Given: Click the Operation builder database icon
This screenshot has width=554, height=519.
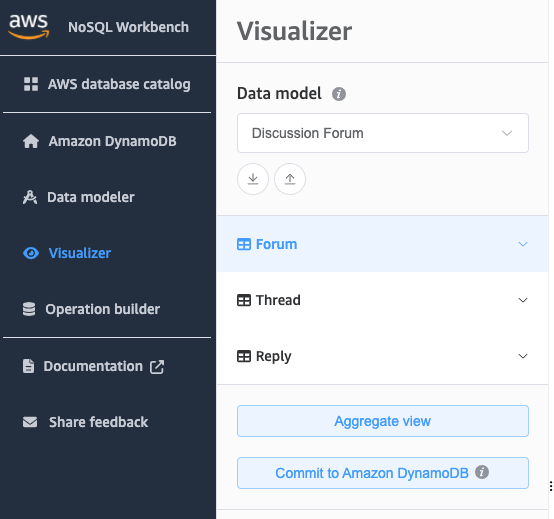Looking at the screenshot, I should [x=29, y=309].
